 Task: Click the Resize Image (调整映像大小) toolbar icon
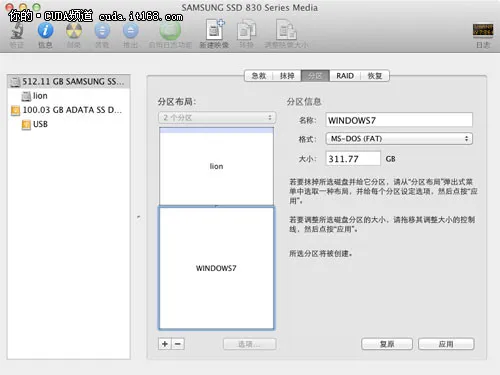click(x=286, y=30)
